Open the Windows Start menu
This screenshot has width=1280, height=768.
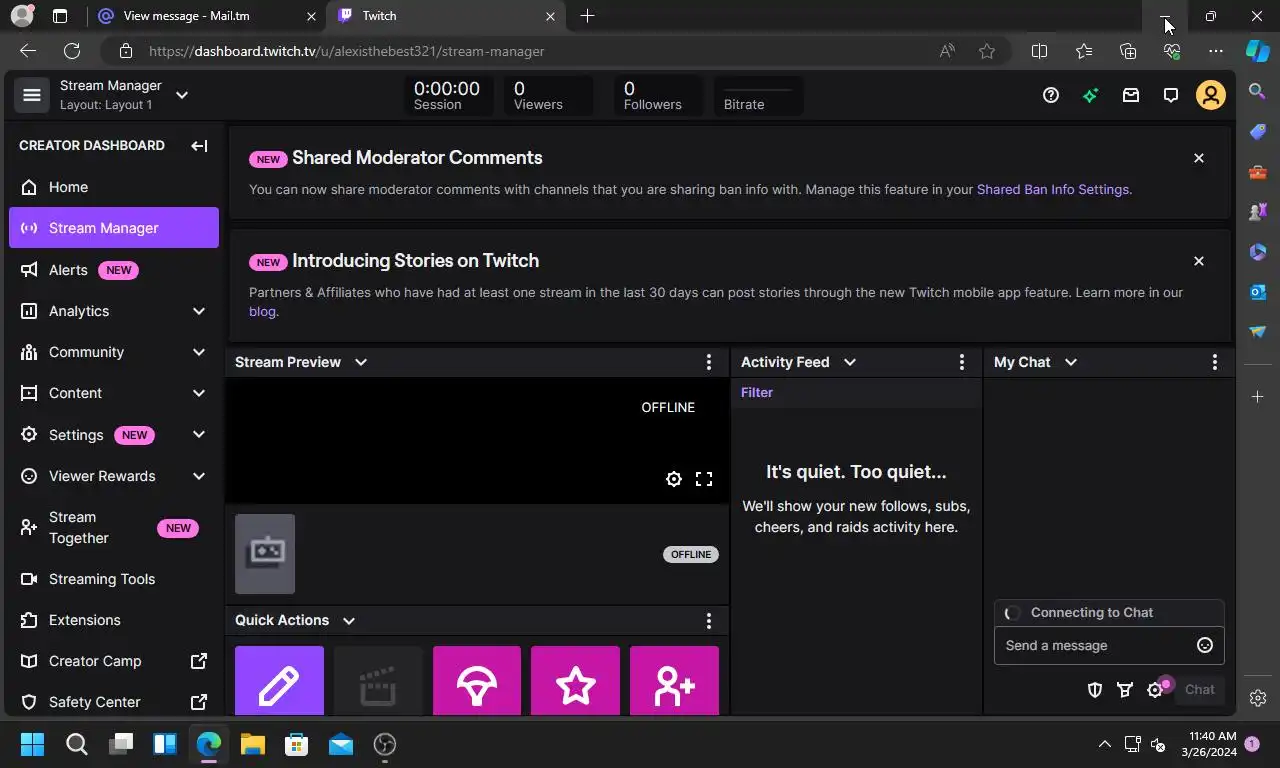point(32,744)
